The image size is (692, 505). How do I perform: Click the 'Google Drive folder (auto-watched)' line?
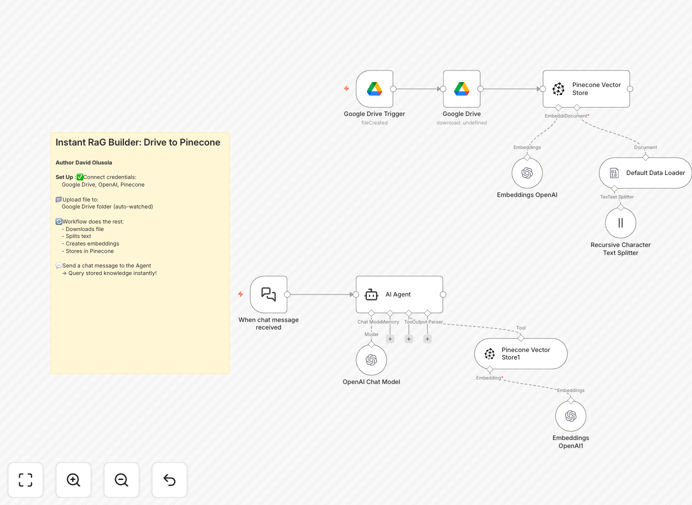pos(107,207)
